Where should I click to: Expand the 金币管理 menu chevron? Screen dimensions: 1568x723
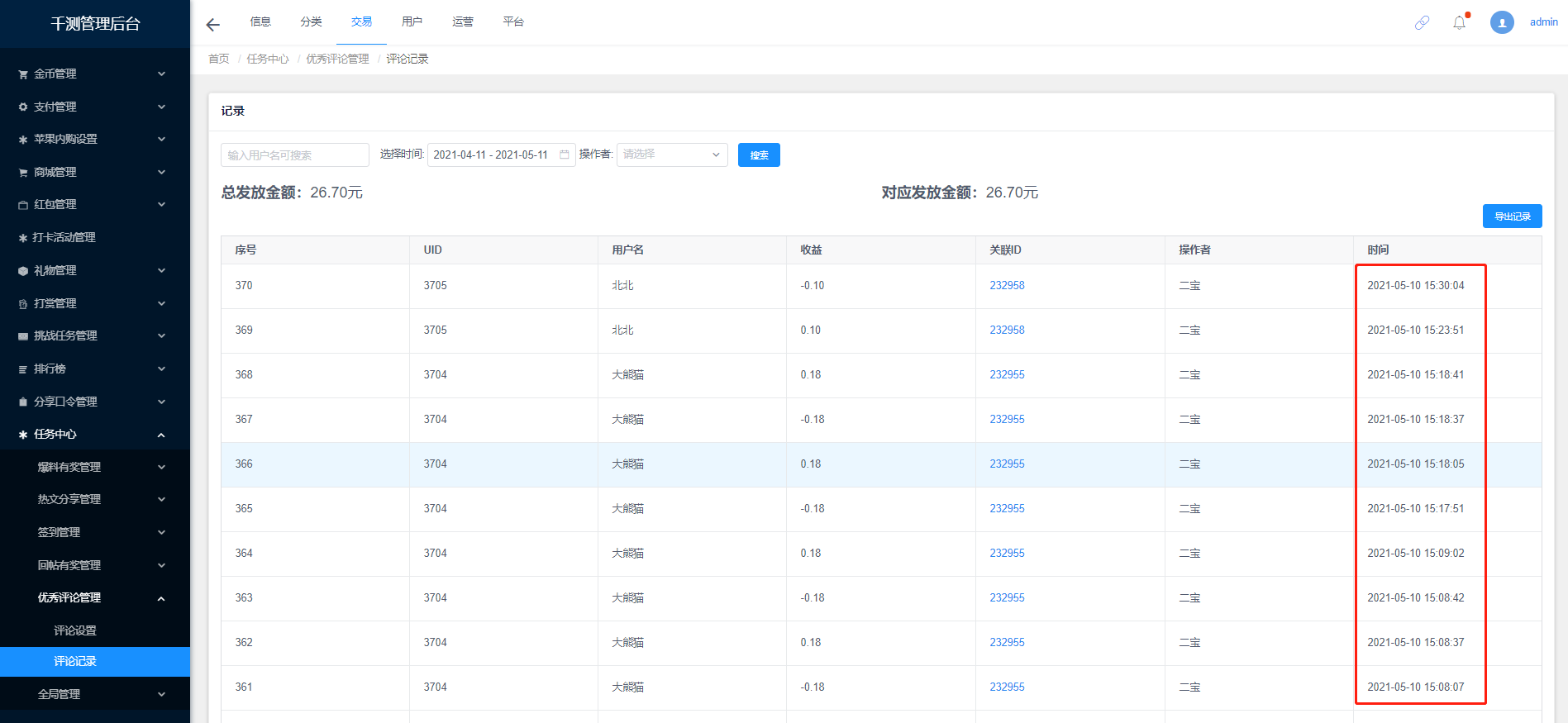161,74
